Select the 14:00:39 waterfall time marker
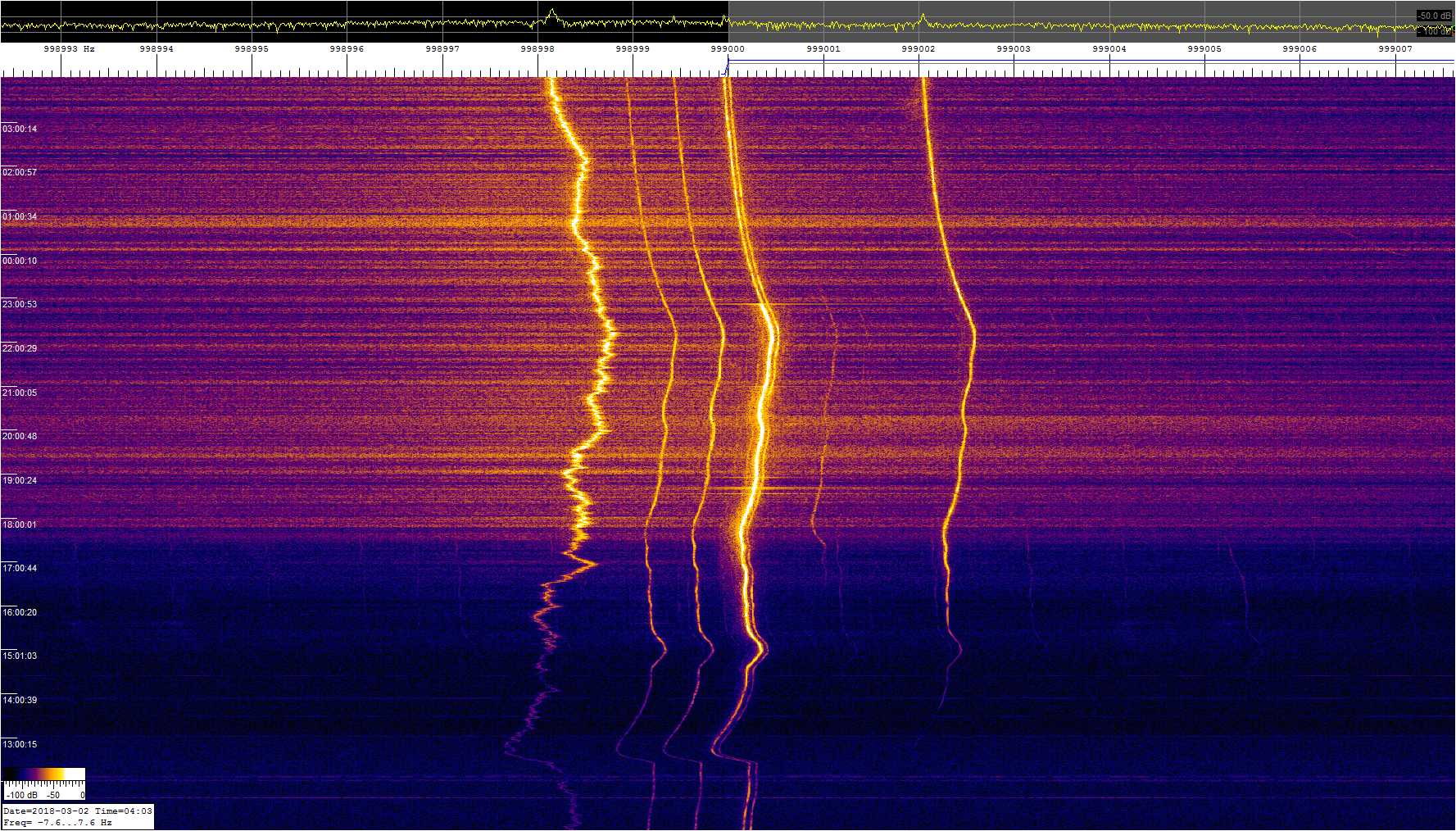This screenshot has width=1456, height=831. pos(20,701)
